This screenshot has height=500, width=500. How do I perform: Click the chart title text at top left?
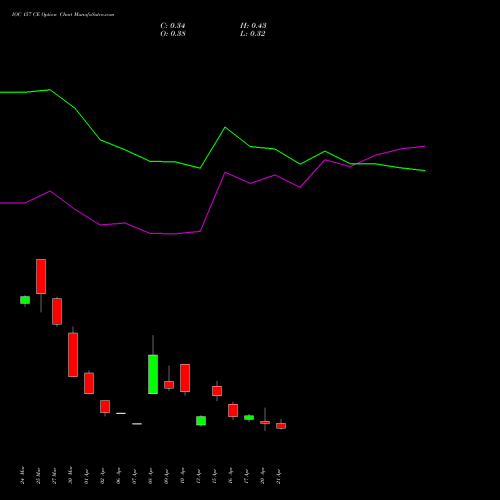(63, 15)
